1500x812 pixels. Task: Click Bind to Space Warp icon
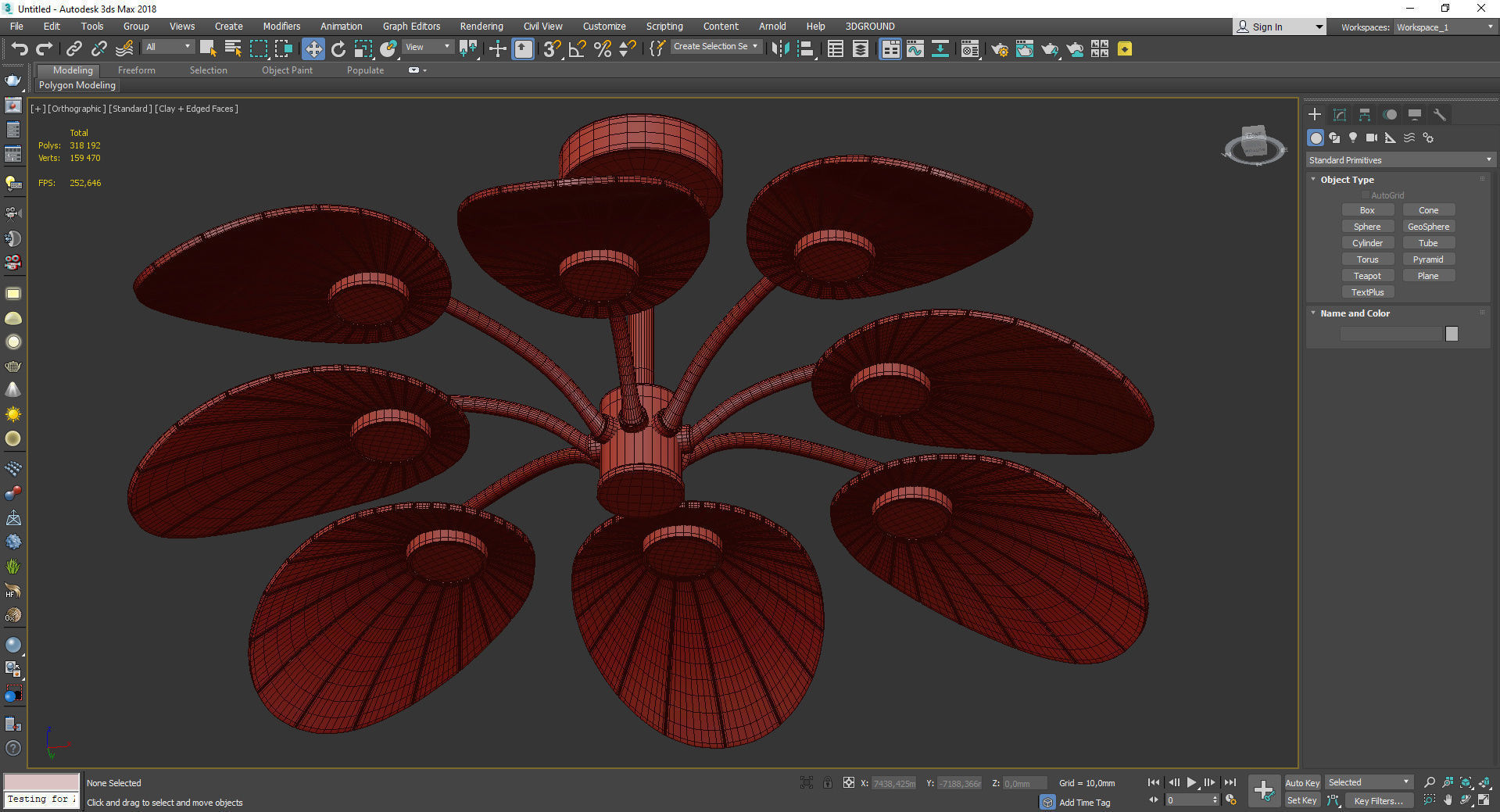click(124, 49)
